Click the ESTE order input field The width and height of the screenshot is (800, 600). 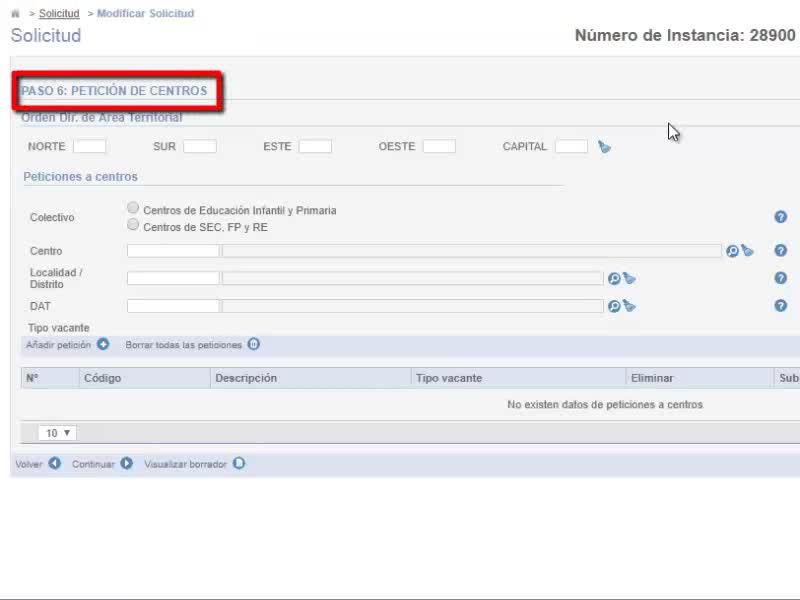point(315,146)
